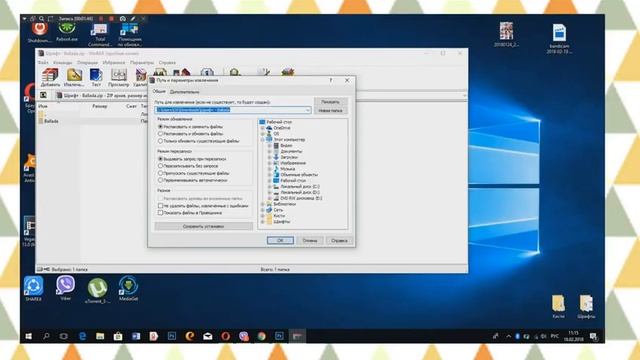Open Microsoft Edge from the taskbar
This screenshot has height=360, width=640.
82,336
